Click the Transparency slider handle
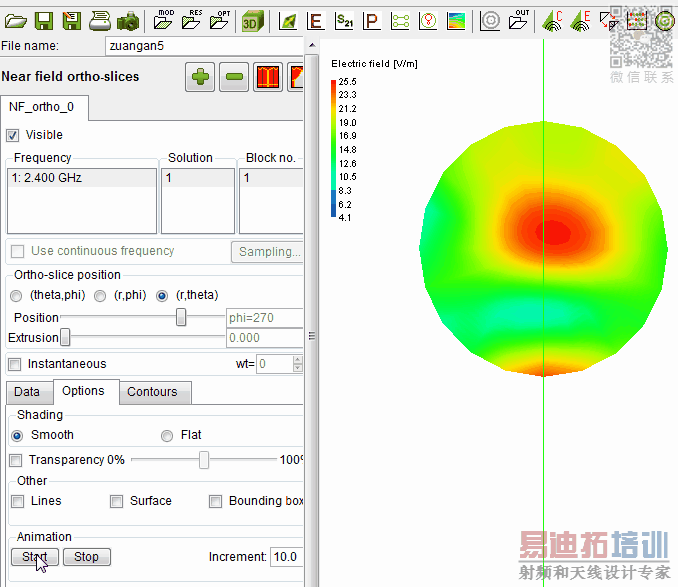 [x=204, y=460]
